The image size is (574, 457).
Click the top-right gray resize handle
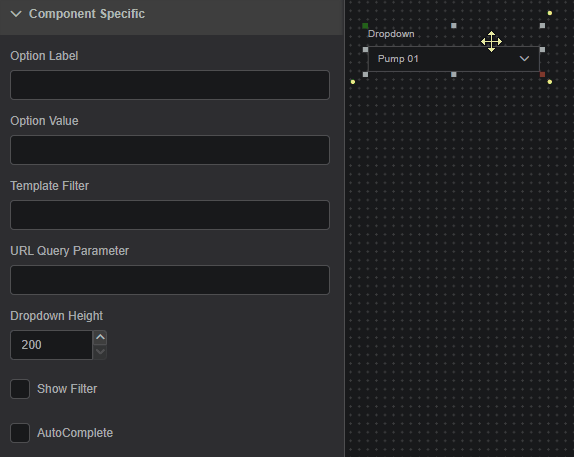[x=543, y=26]
